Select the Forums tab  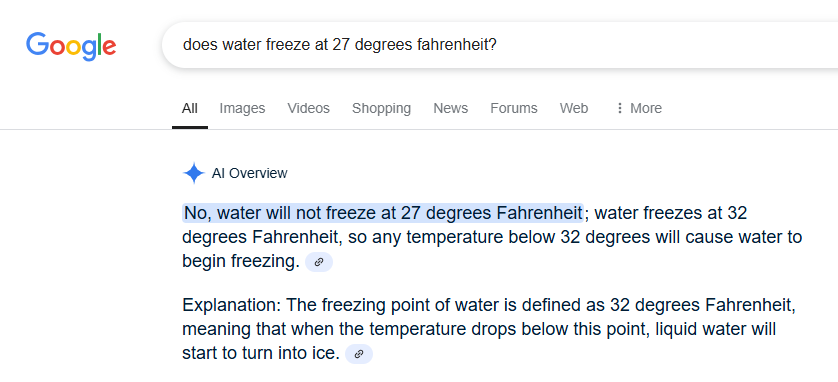[x=514, y=108]
